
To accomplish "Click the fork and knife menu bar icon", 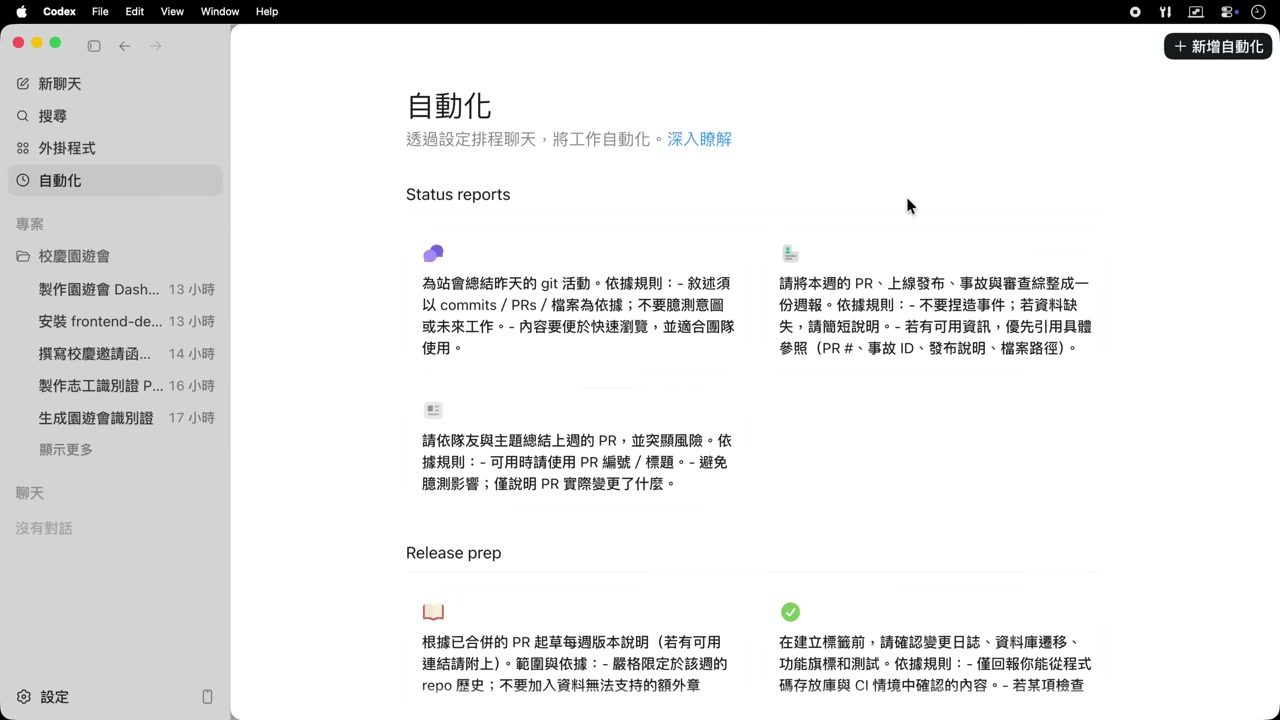I will [1165, 12].
